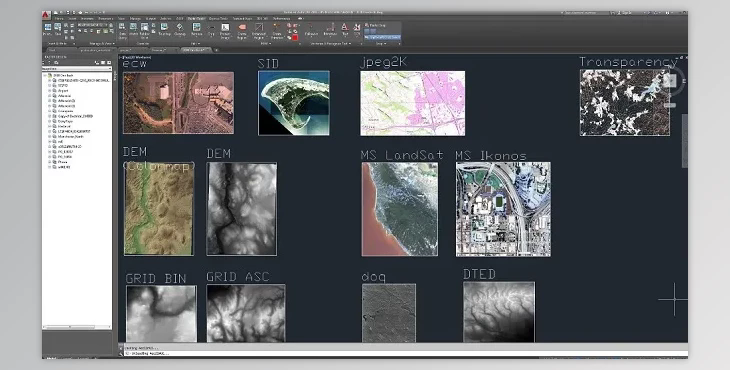
Task: Open the Process Image tool
Action: pos(225,30)
